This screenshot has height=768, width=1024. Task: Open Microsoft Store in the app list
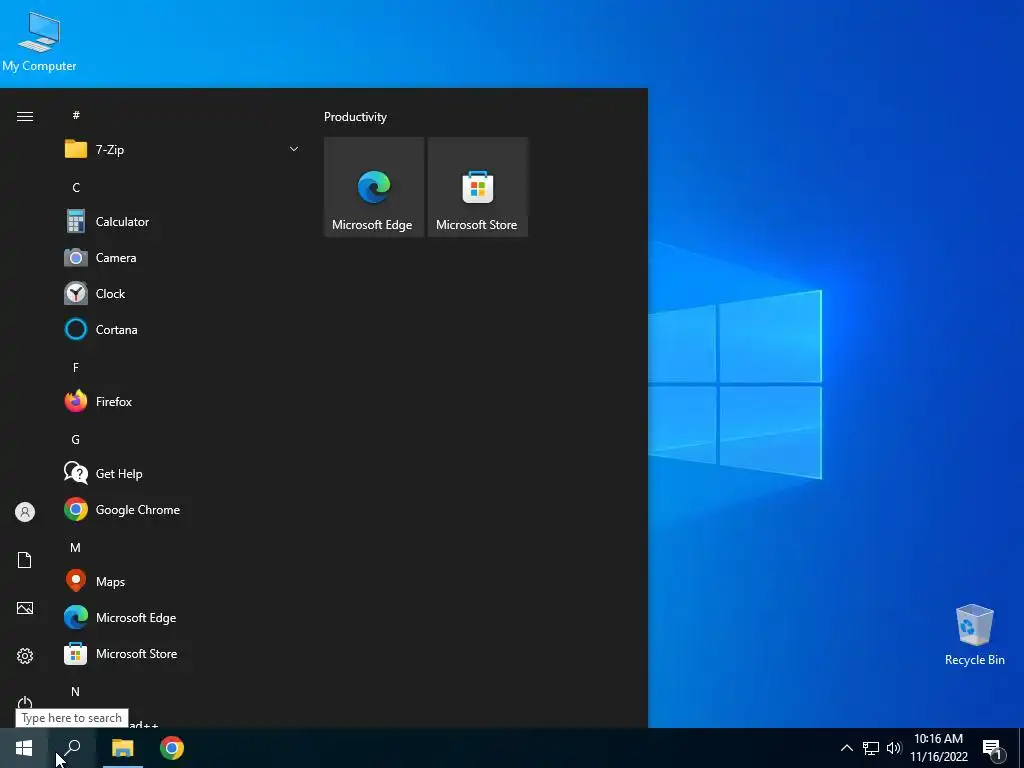182,654
